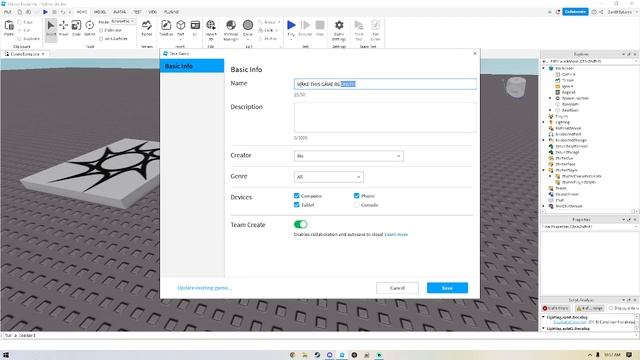Toggle the Join Surfaces checkbox
The height and width of the screenshot is (360, 640).
(101, 39)
